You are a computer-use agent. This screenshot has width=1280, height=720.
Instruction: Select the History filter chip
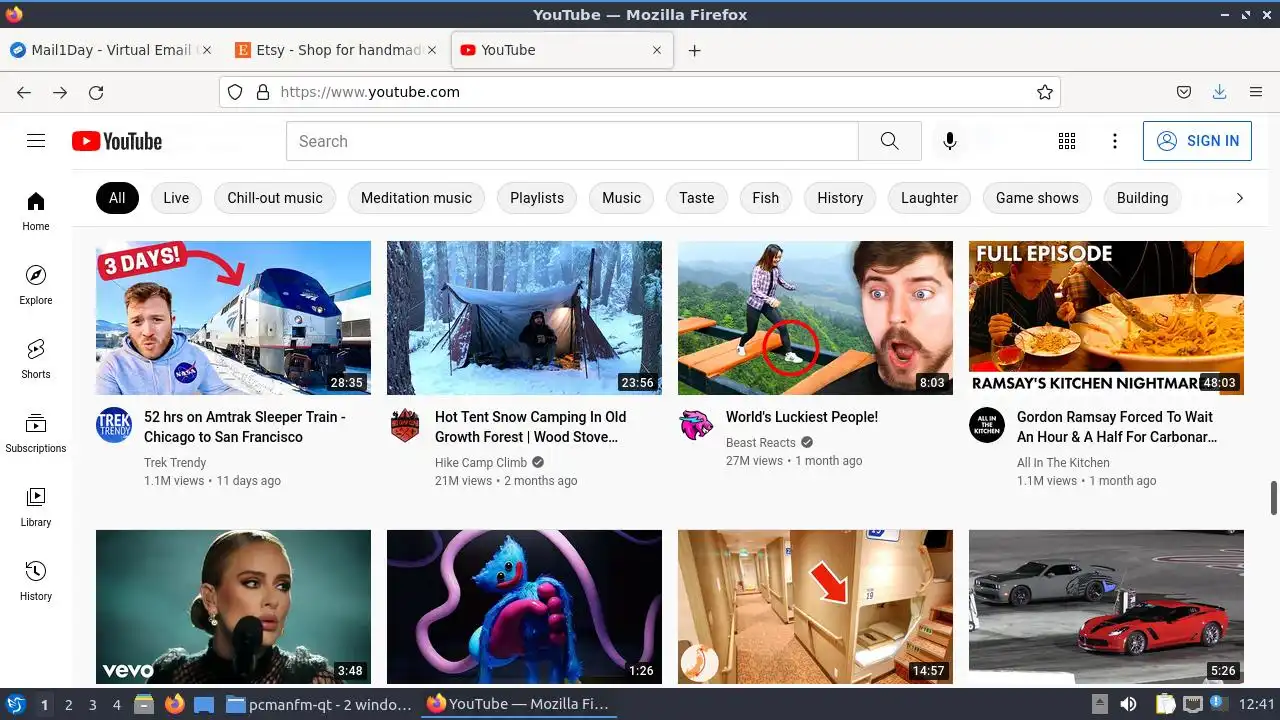(x=840, y=198)
